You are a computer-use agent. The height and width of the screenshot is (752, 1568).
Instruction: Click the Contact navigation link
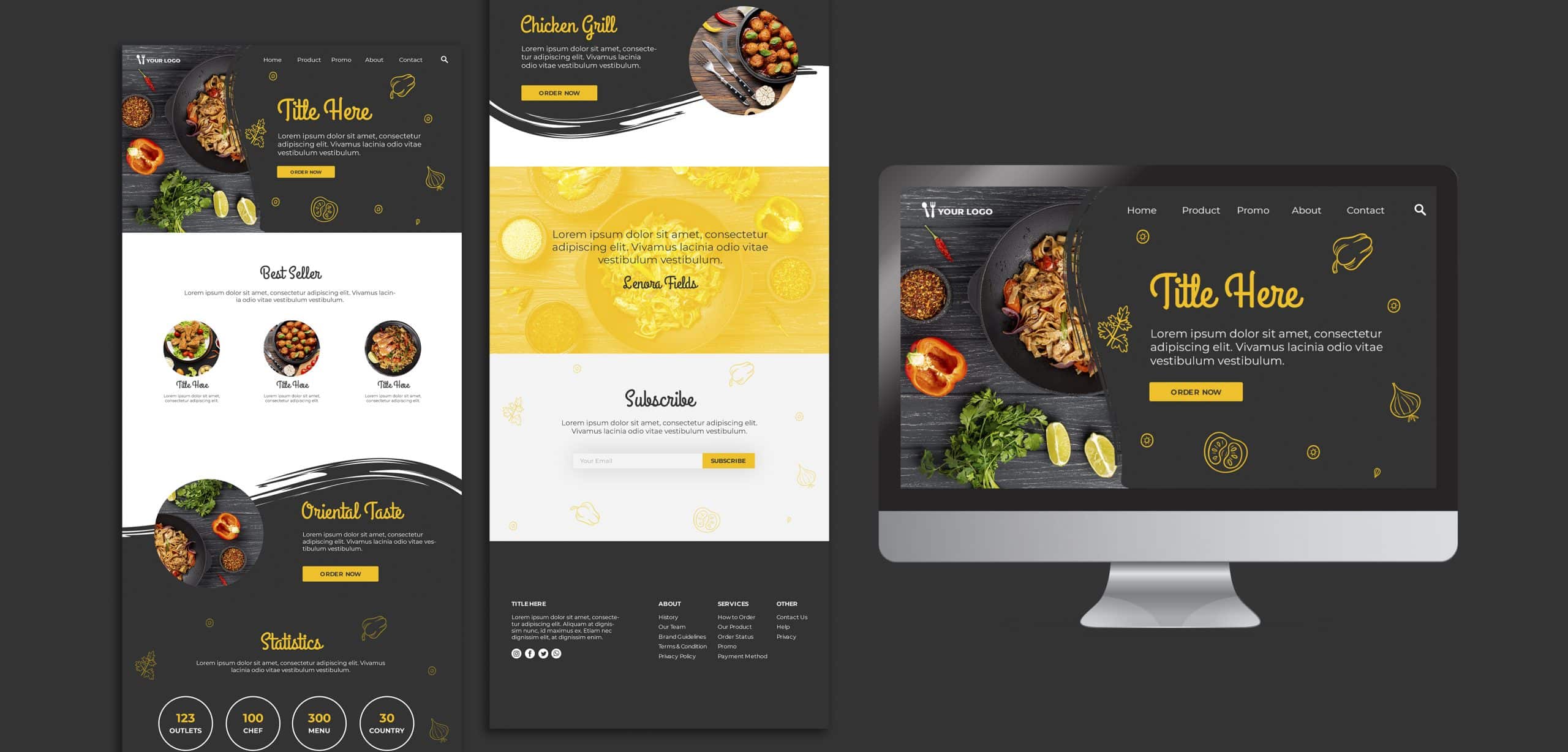point(1365,210)
